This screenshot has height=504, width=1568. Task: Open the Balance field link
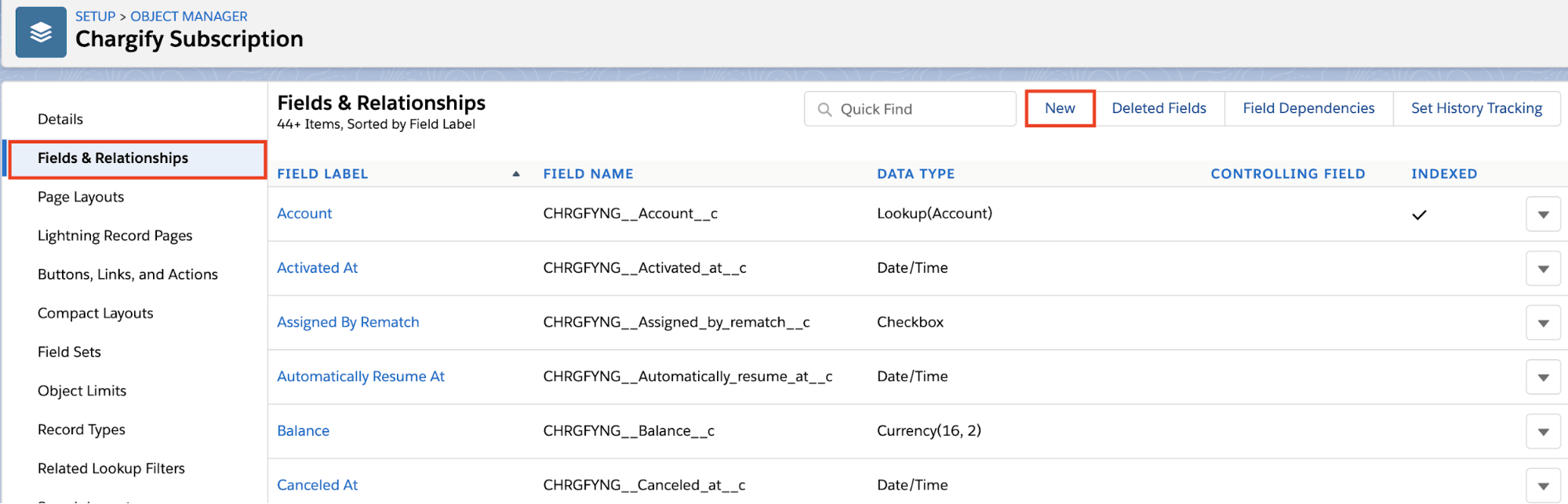point(303,431)
